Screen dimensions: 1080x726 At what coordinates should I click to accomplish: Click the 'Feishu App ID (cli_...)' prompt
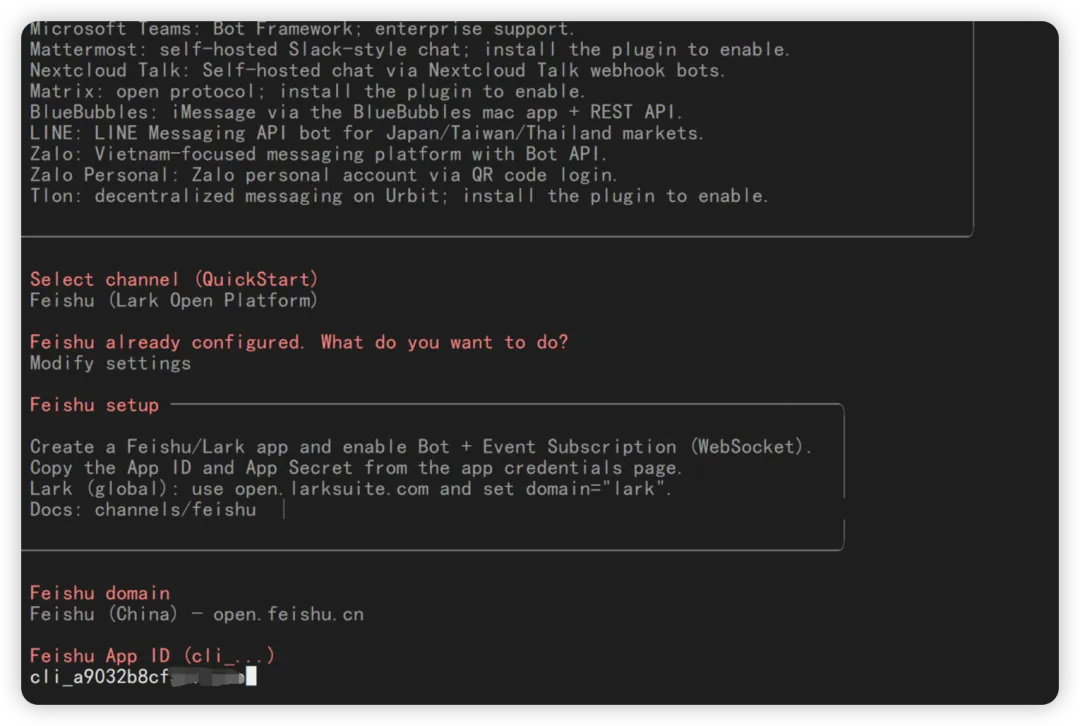pos(152,655)
